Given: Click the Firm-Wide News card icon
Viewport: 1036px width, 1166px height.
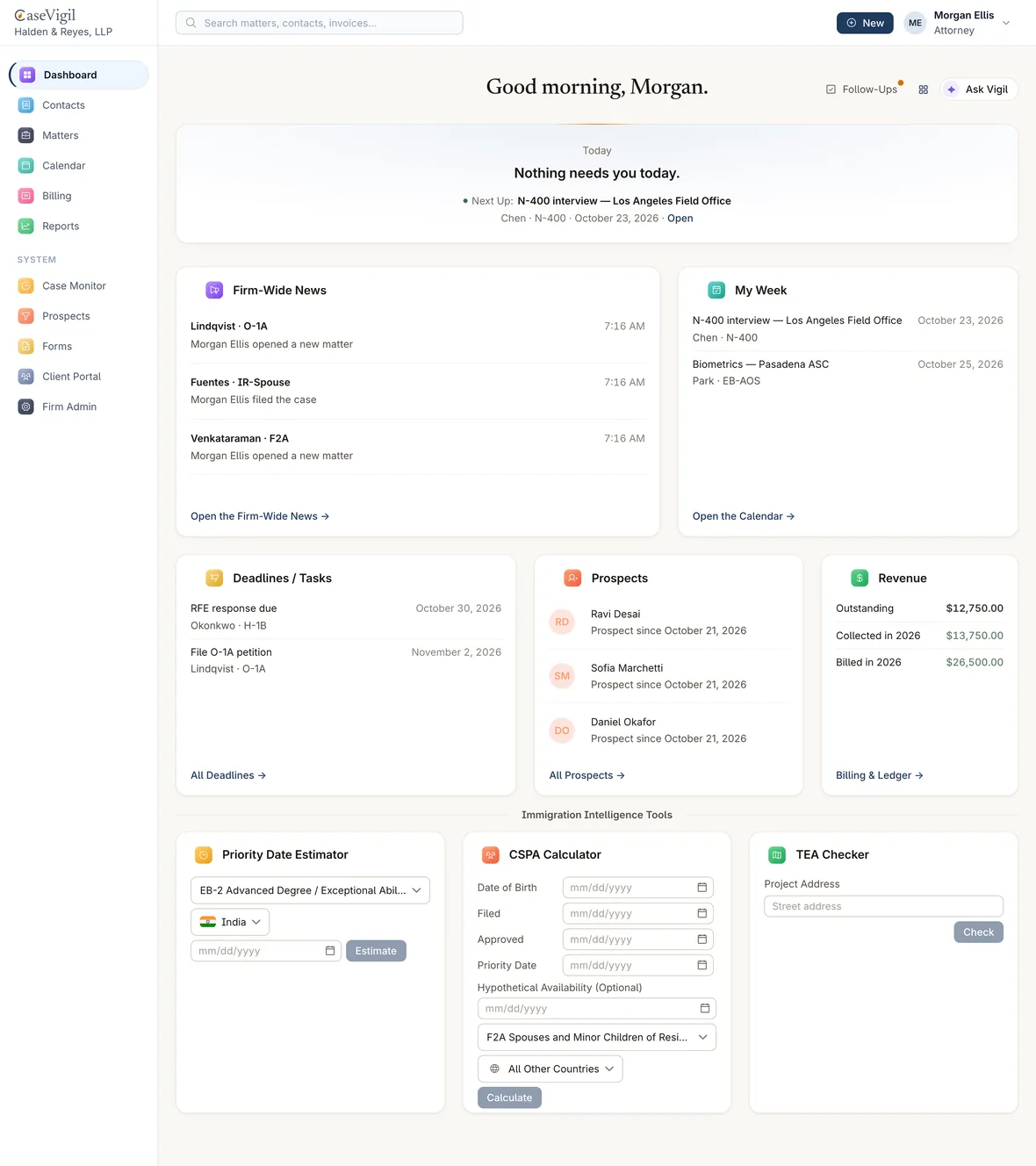Looking at the screenshot, I should pos(214,290).
